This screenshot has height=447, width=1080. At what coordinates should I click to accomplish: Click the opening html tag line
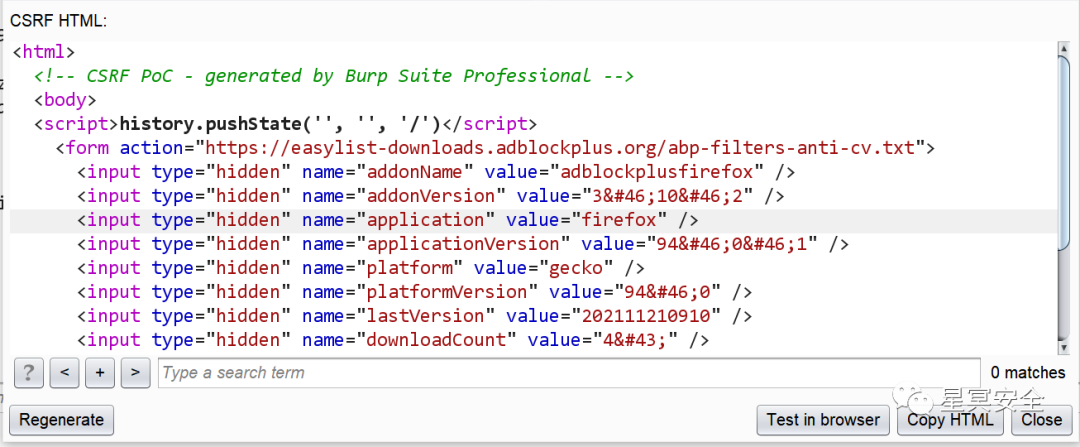[x=43, y=52]
